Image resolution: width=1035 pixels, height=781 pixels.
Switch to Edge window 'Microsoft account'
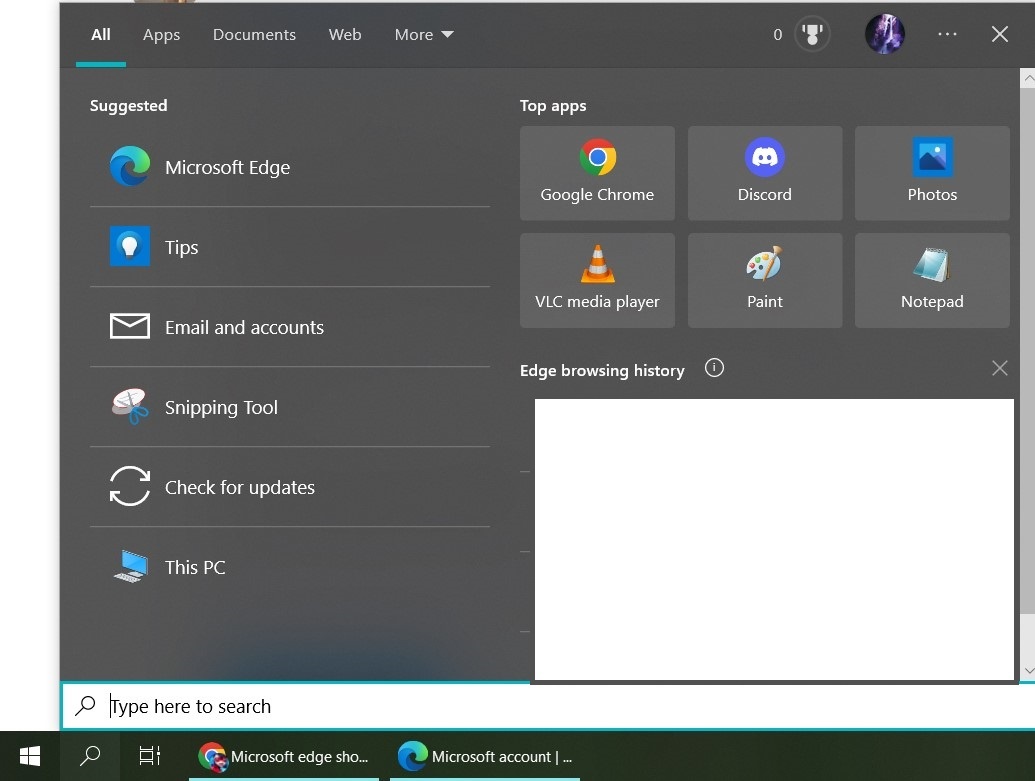click(485, 757)
